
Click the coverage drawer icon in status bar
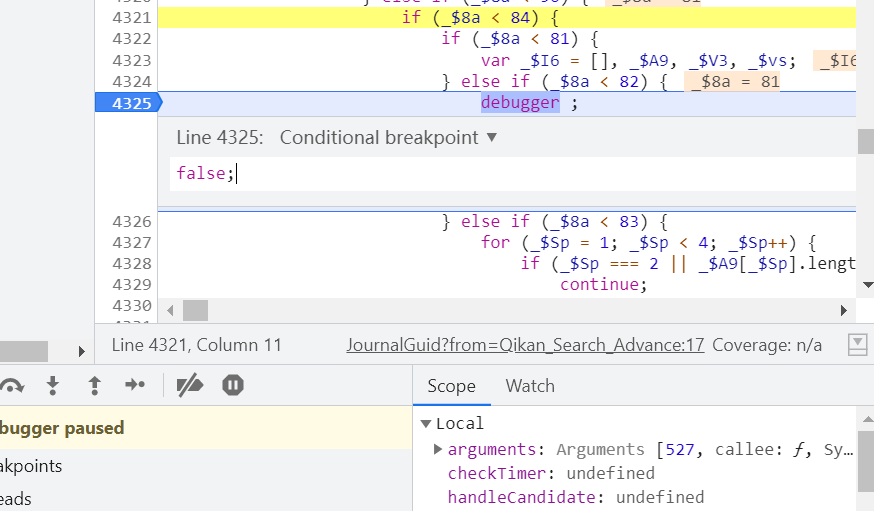coord(857,345)
